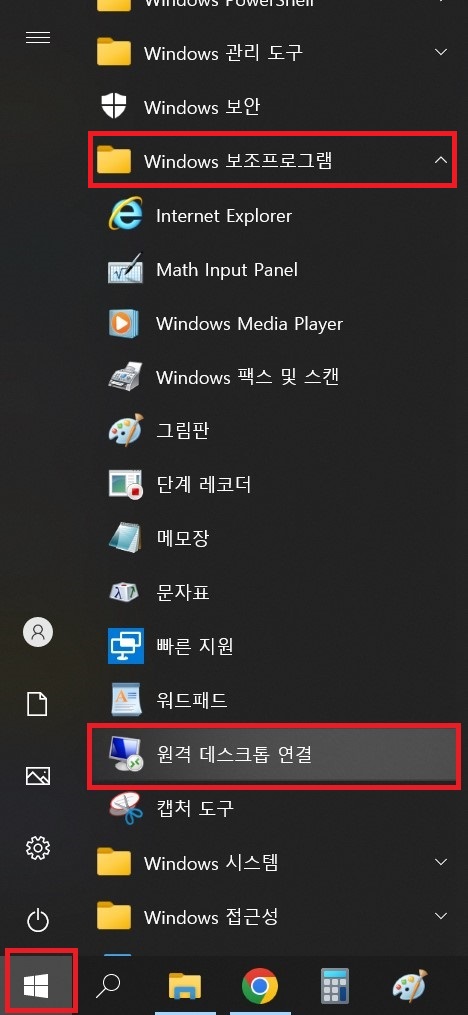
Task: Open File Explorer from taskbar
Action: click(185, 986)
